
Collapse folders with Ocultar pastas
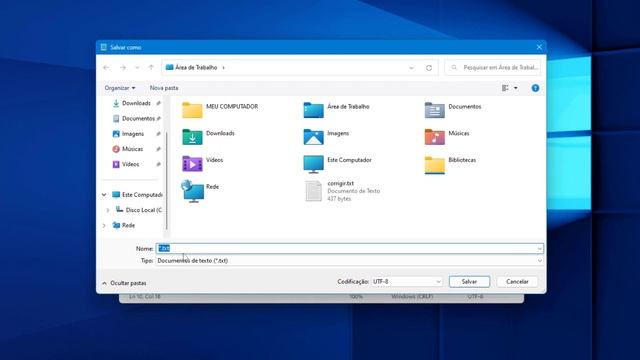tap(124, 283)
